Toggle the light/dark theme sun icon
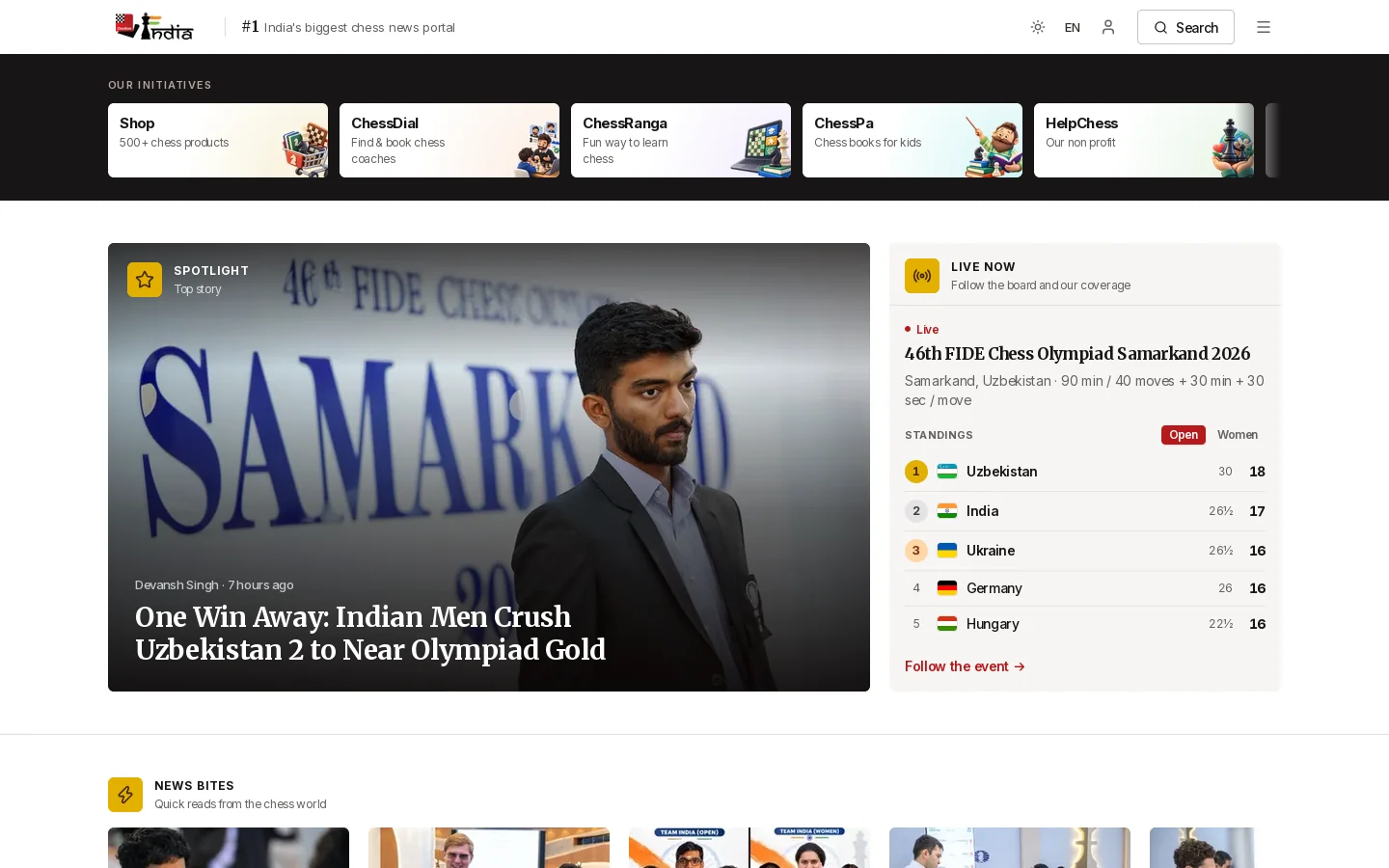This screenshot has width=1389, height=868. point(1038,27)
